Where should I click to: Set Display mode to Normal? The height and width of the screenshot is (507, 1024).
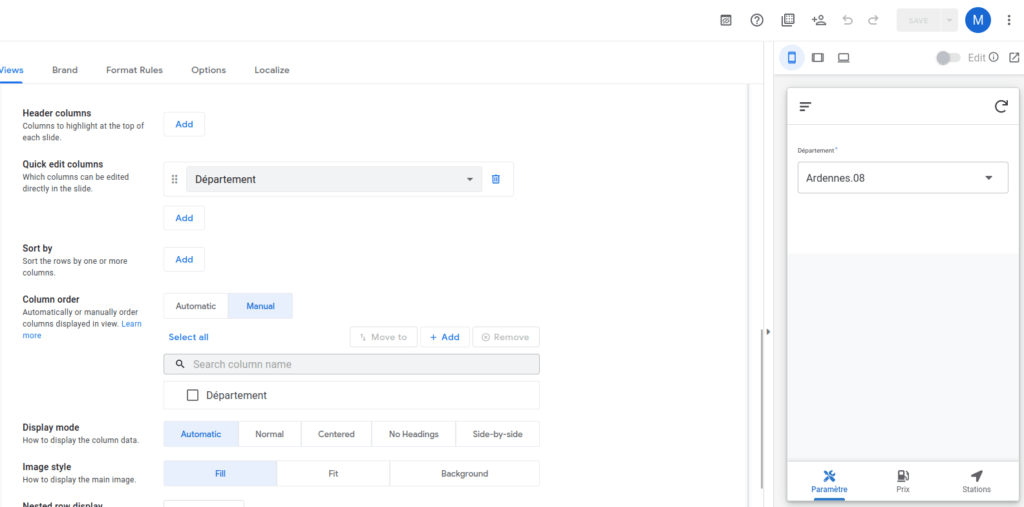point(270,434)
